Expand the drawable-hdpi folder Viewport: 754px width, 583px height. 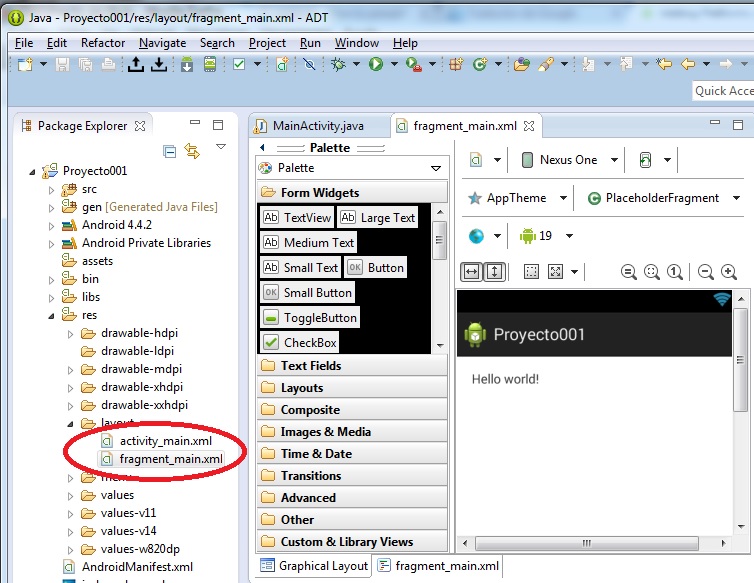[x=70, y=334]
